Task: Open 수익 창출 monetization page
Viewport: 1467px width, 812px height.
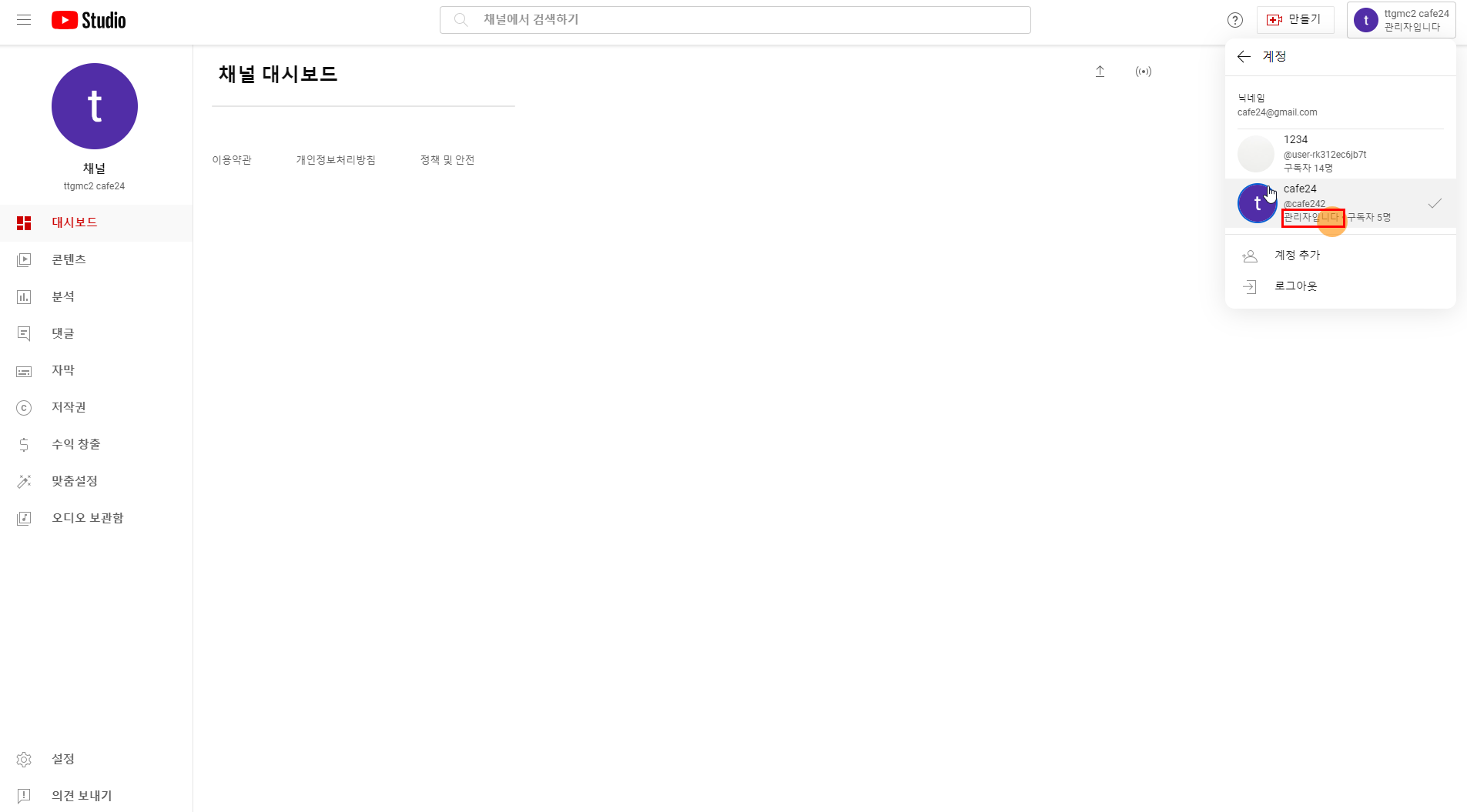Action: 75,445
